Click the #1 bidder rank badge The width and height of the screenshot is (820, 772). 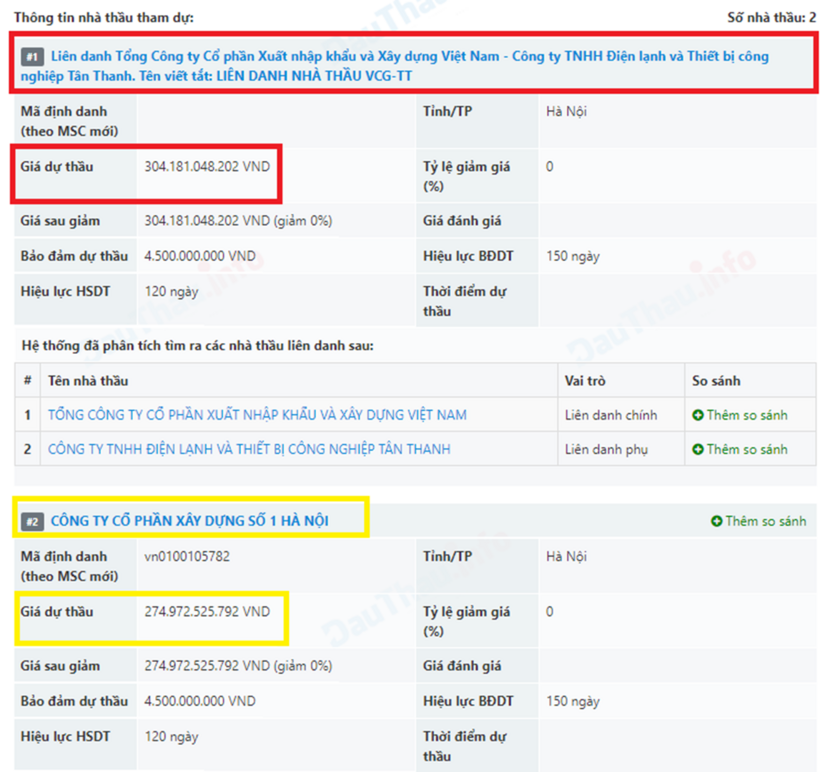(x=32, y=56)
